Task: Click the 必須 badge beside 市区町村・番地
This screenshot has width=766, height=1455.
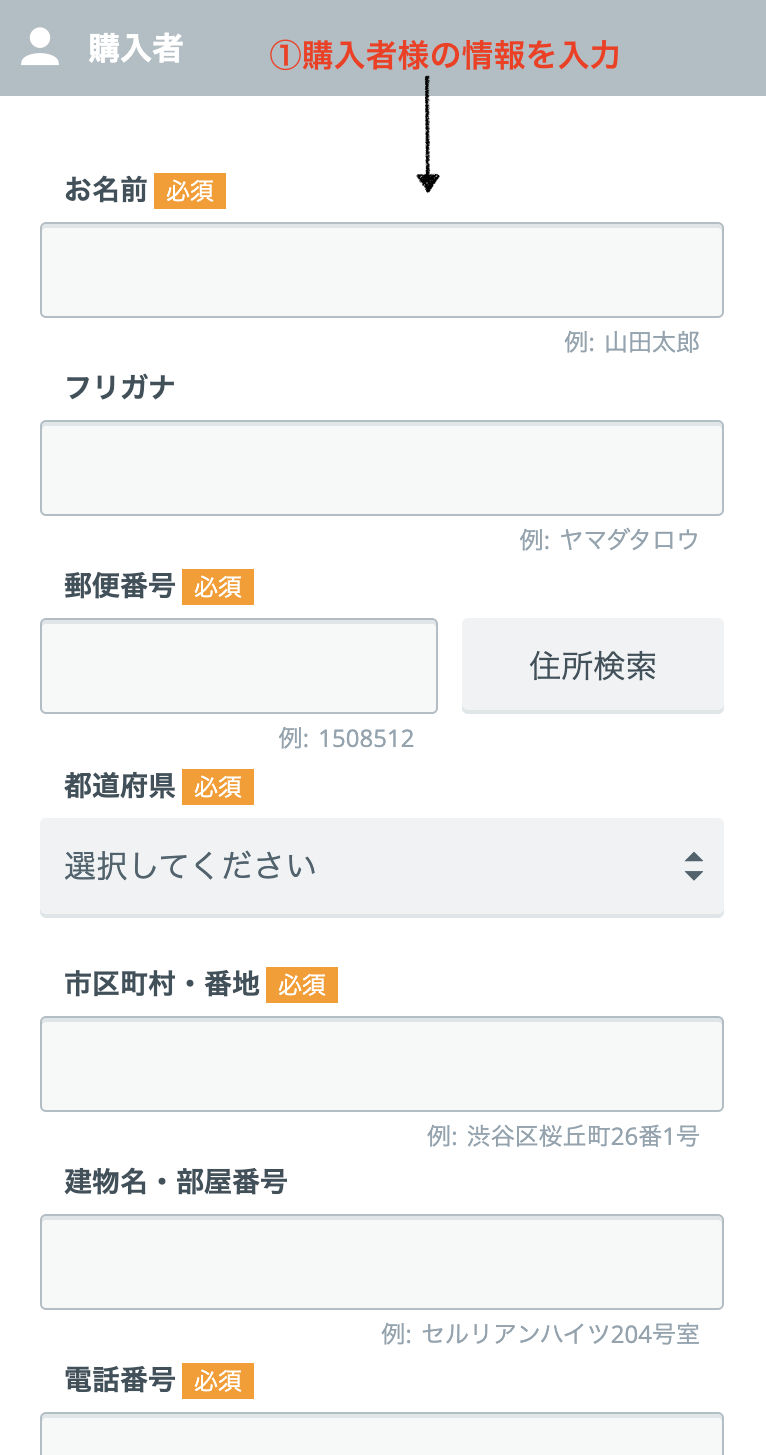Action: 302,985
